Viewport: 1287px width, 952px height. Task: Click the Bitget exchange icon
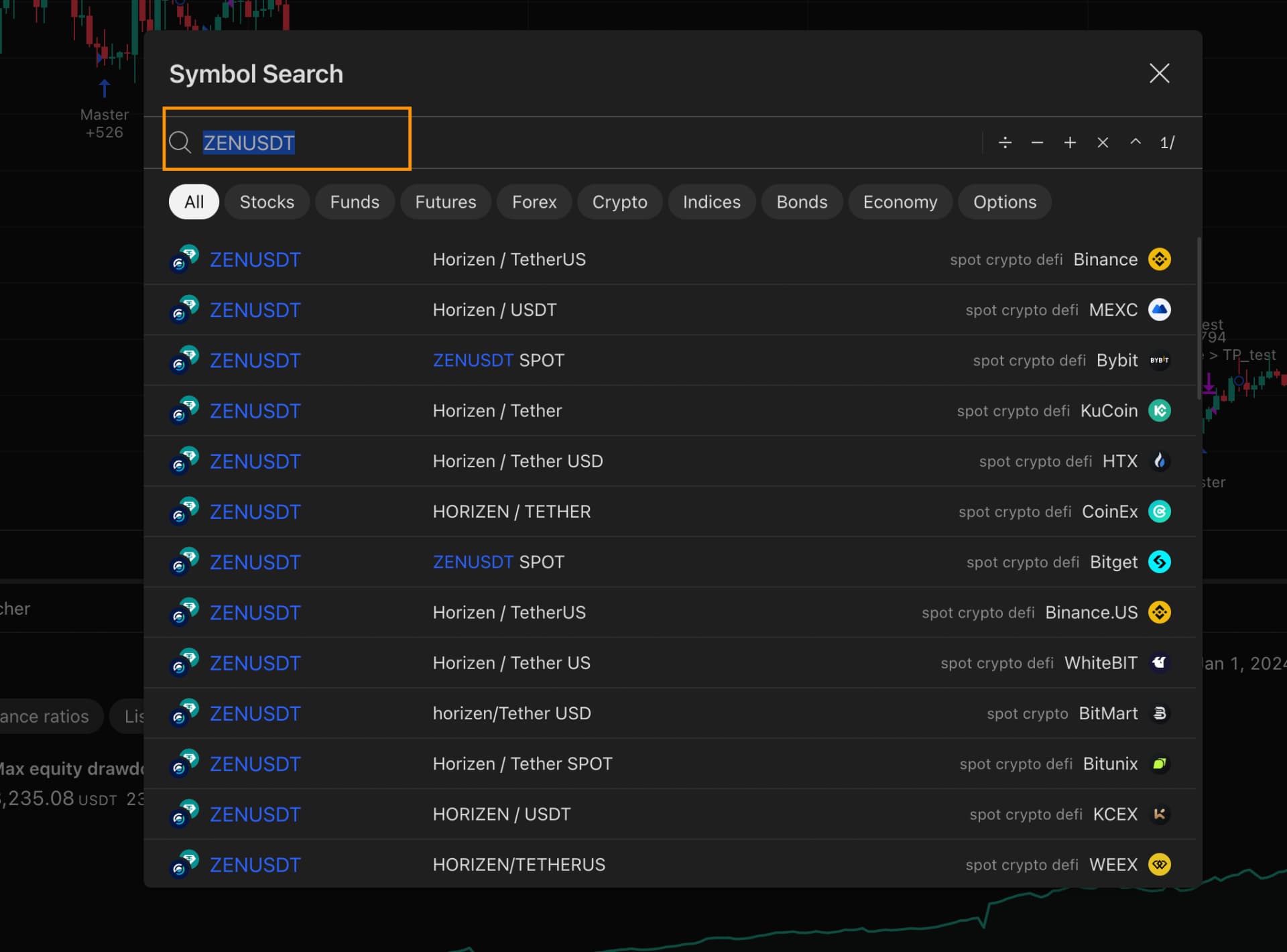1160,562
